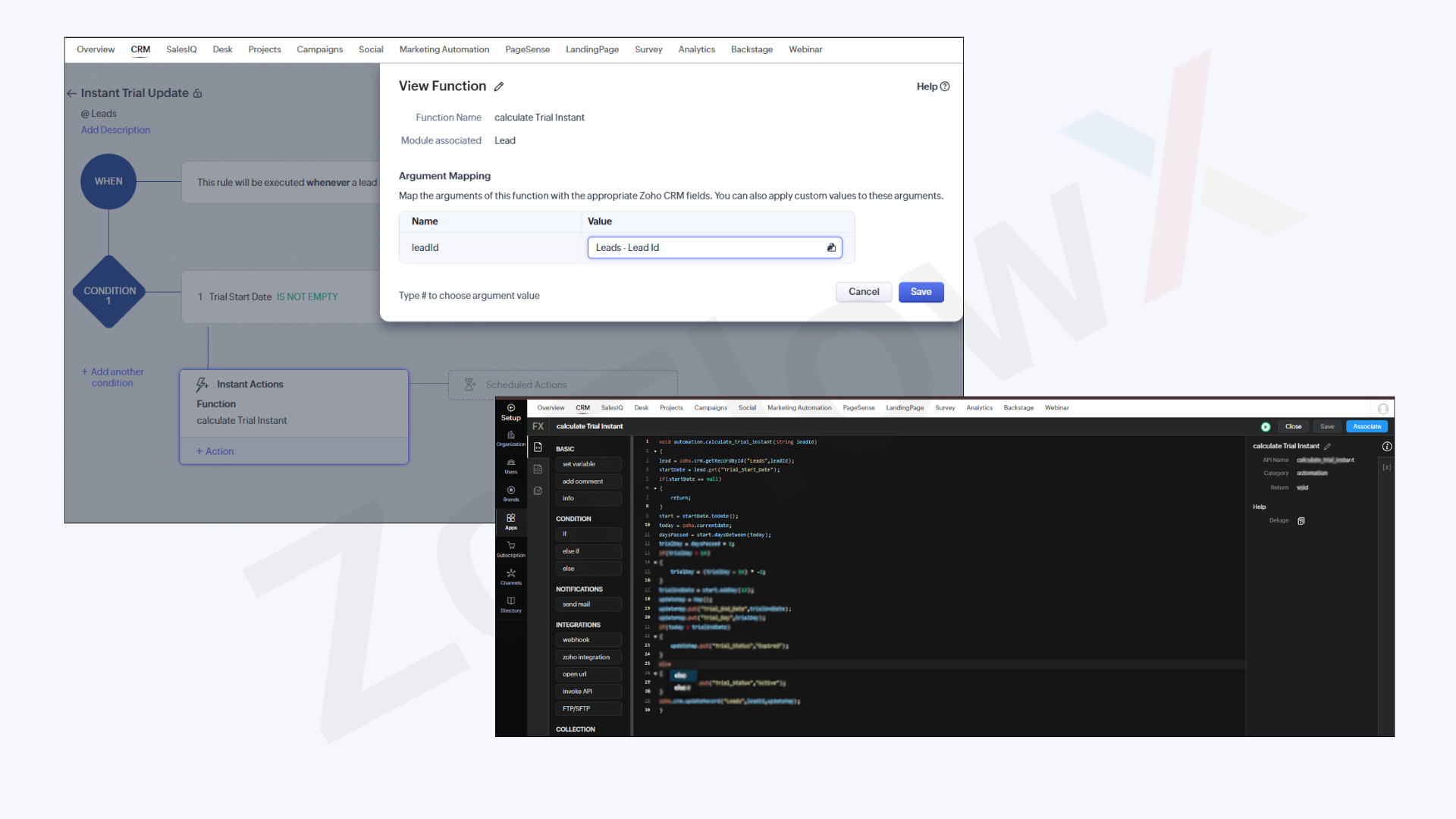Click the Add Description link
The width and height of the screenshot is (1456, 819).
[115, 130]
